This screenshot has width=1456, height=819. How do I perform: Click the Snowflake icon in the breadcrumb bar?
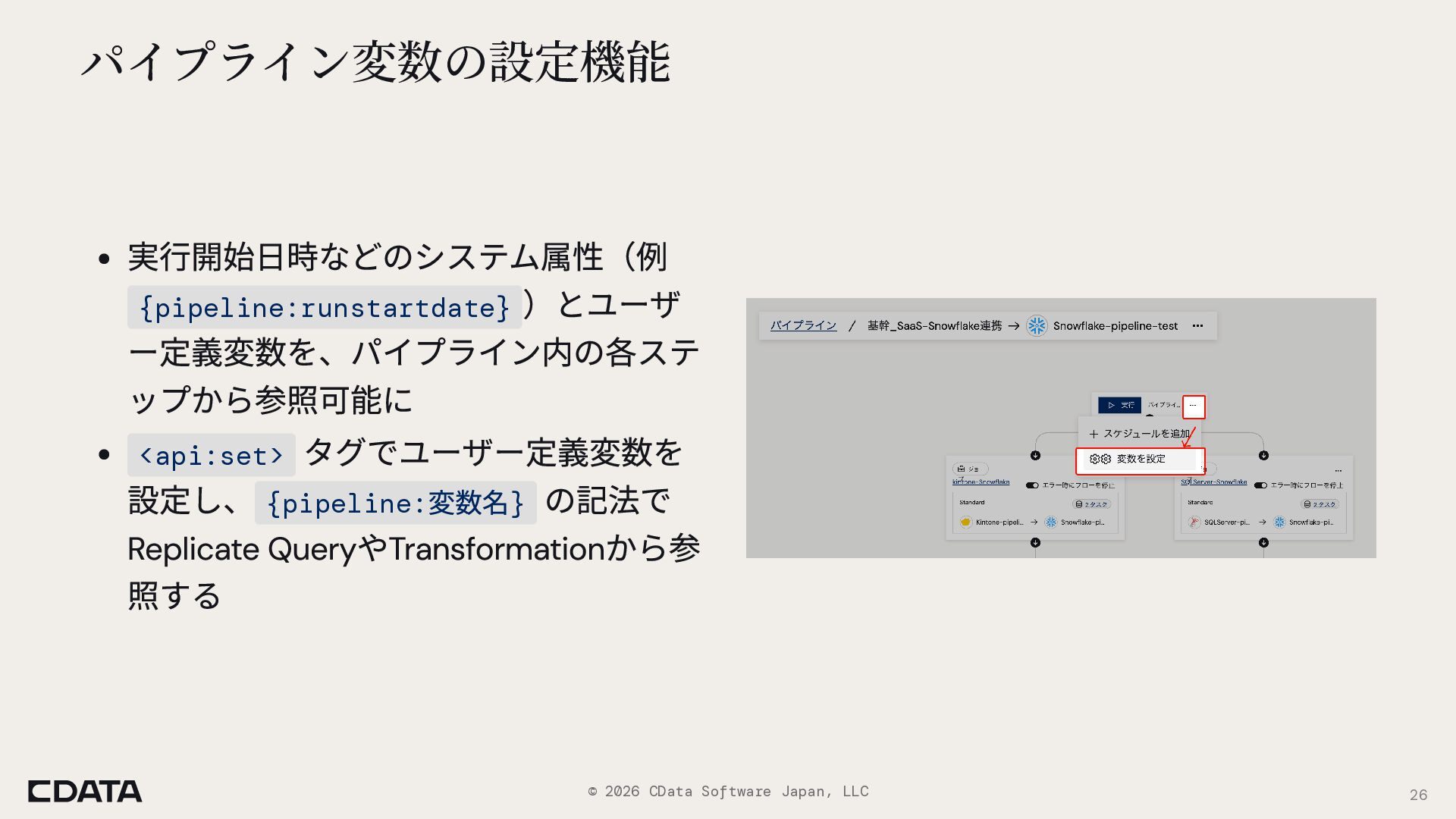1037,326
